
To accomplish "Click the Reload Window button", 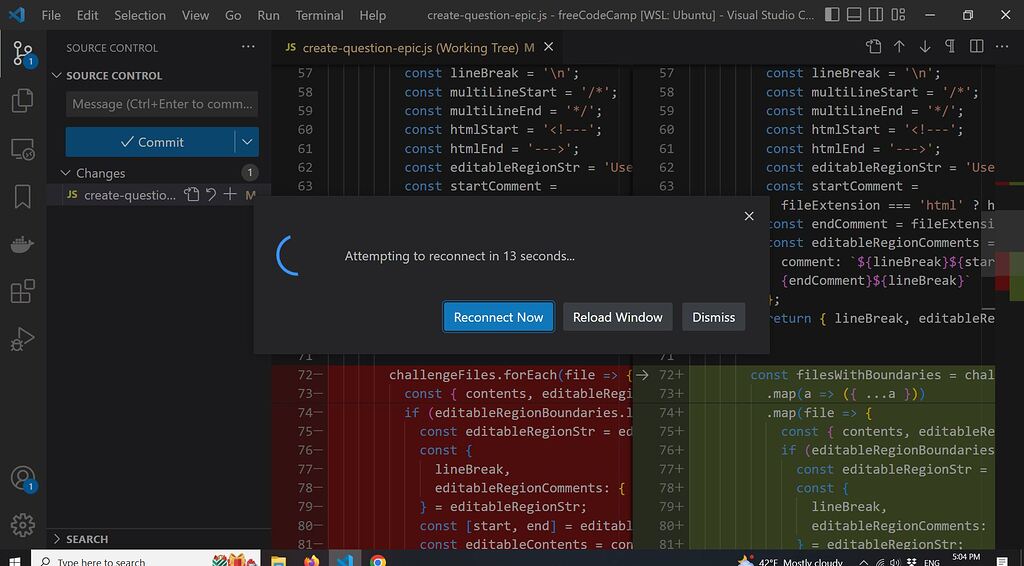I will tap(618, 317).
